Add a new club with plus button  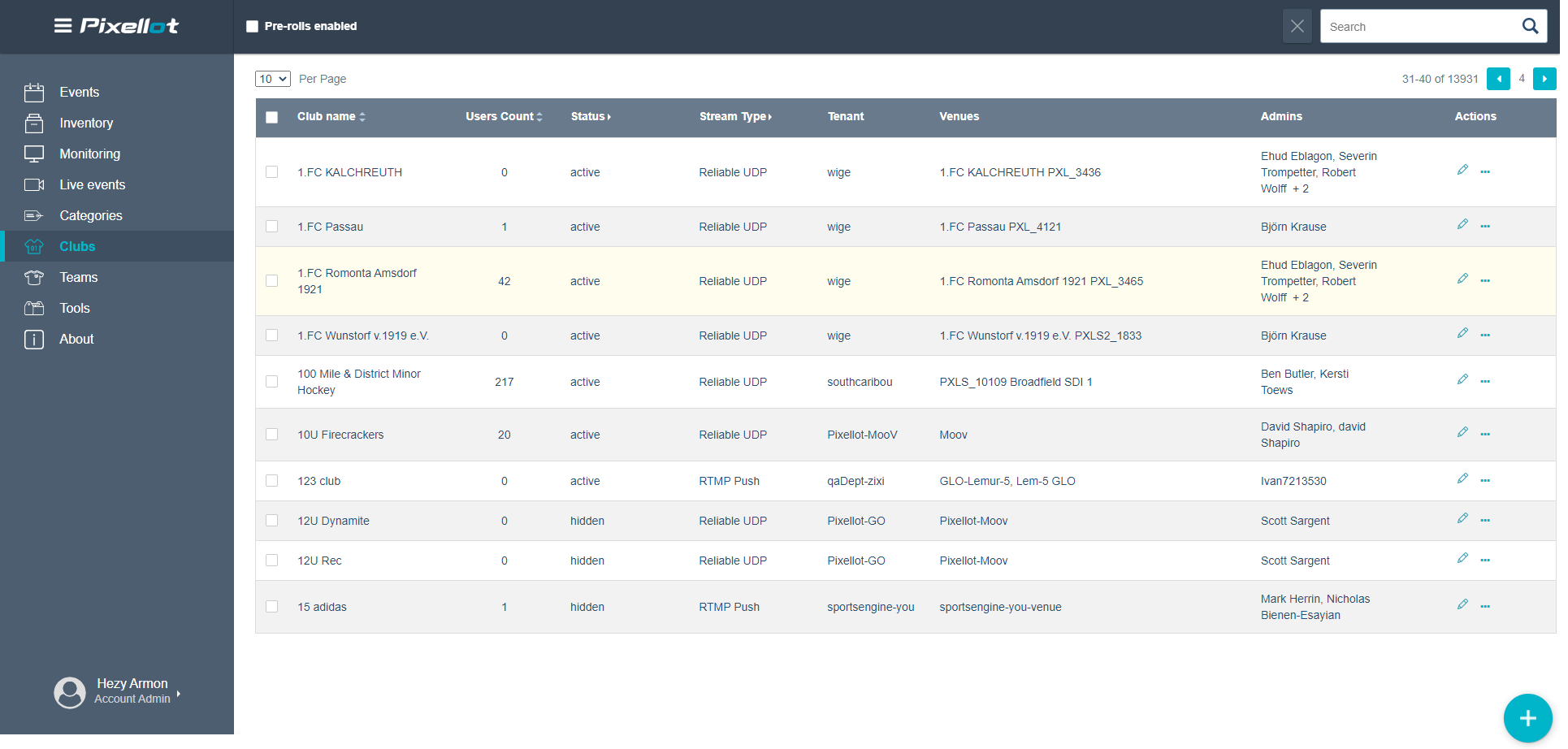1527,718
